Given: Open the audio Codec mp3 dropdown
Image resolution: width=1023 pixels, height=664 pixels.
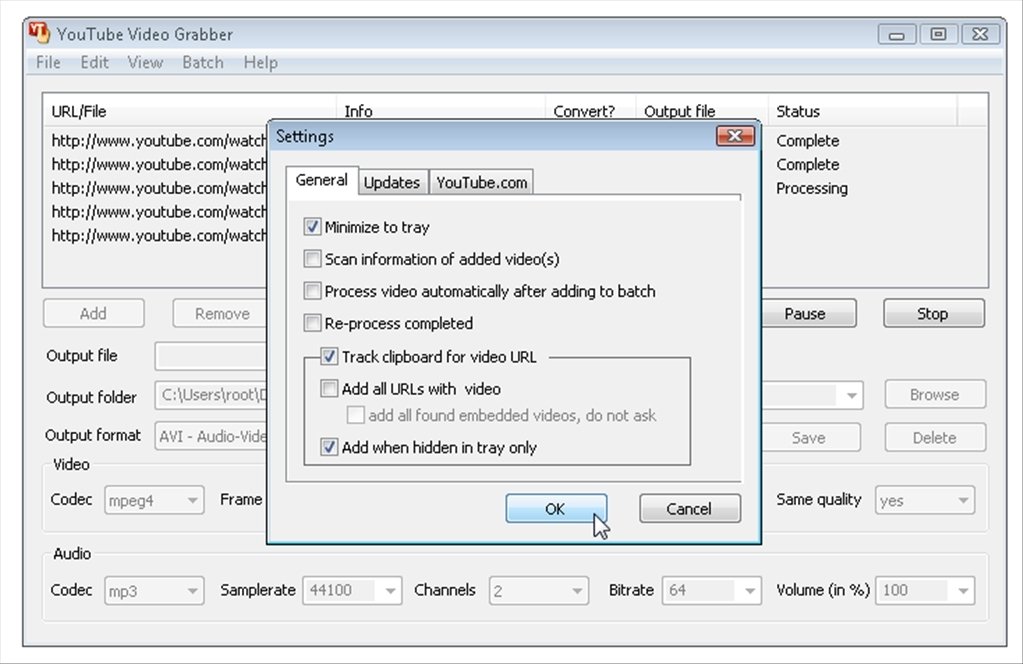Looking at the screenshot, I should click(154, 591).
